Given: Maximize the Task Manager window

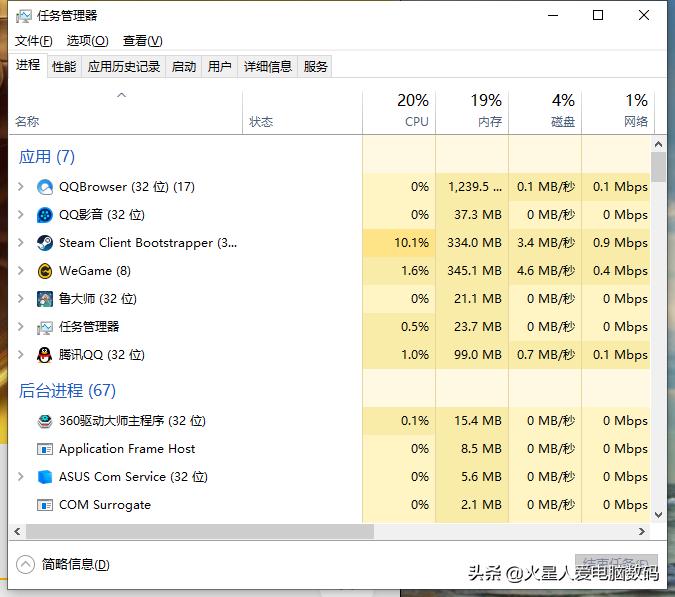Looking at the screenshot, I should 598,15.
